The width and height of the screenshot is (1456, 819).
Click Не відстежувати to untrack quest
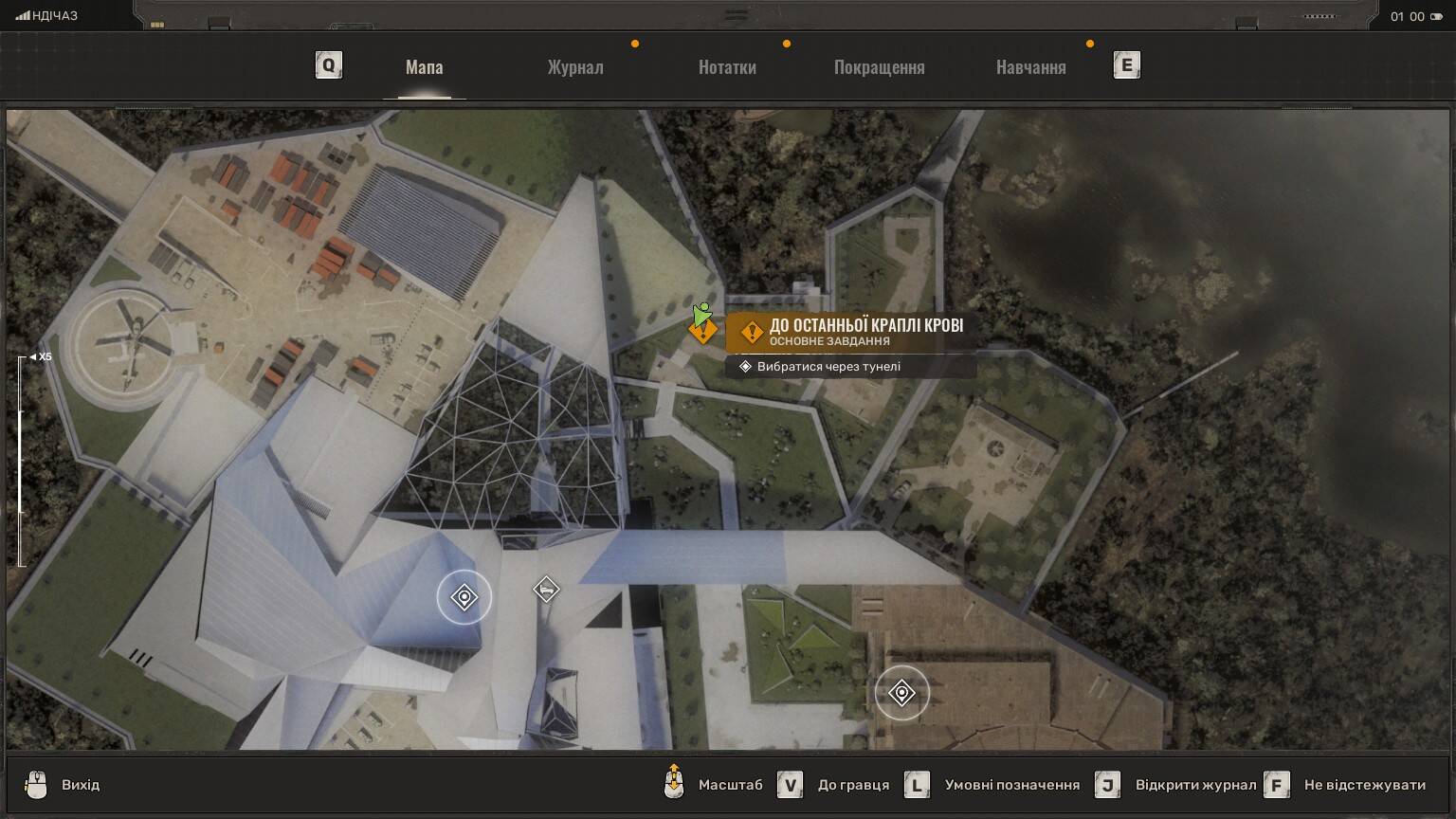point(1365,785)
